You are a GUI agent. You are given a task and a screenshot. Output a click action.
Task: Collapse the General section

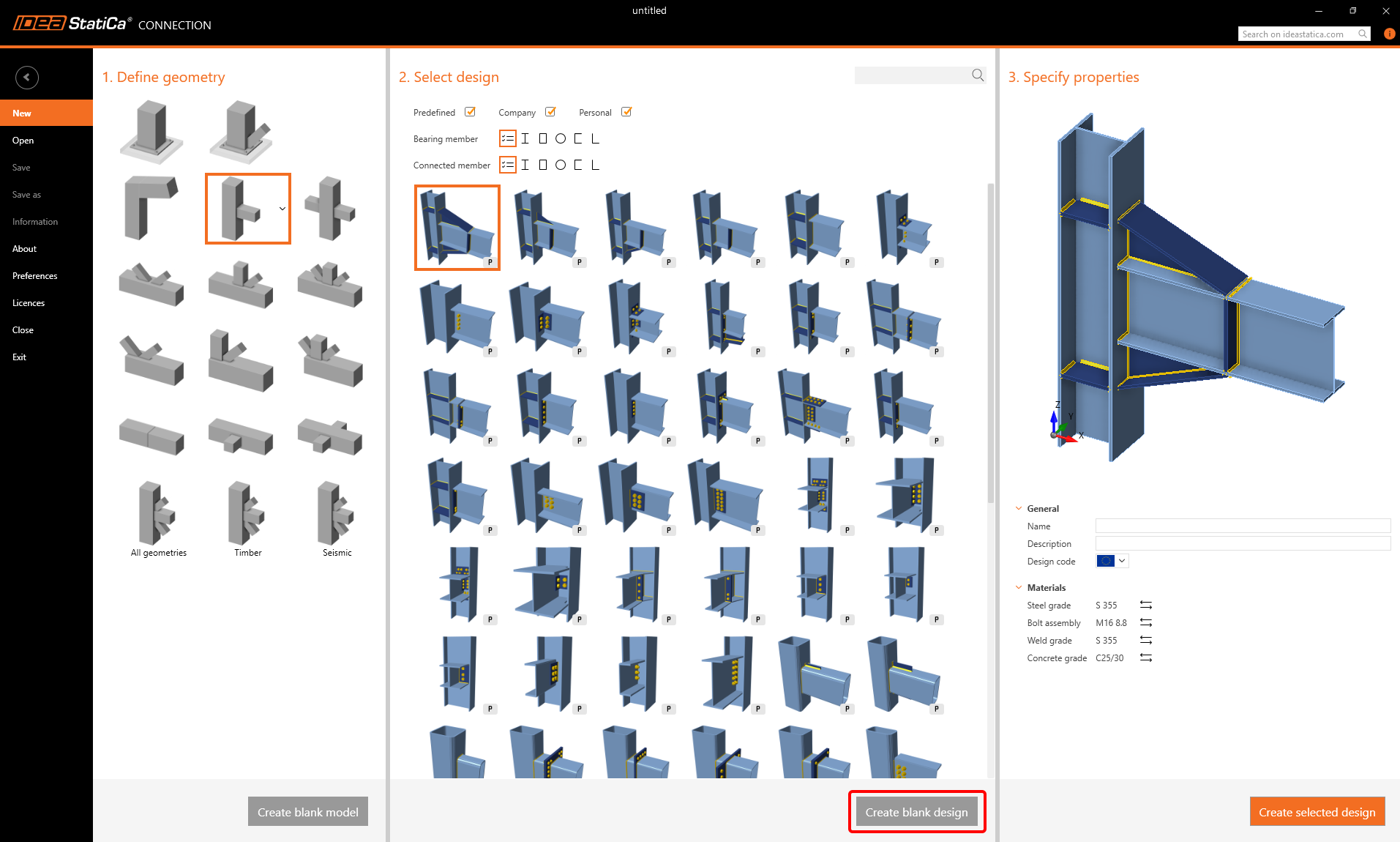pyautogui.click(x=1019, y=508)
